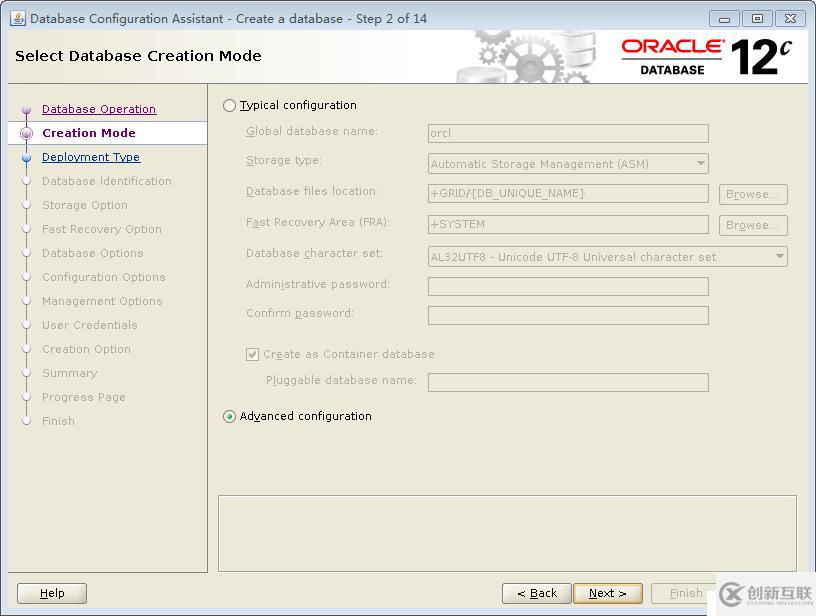Image resolution: width=816 pixels, height=616 pixels.
Task: Browse for Fast Recovery Area
Action: 753,225
